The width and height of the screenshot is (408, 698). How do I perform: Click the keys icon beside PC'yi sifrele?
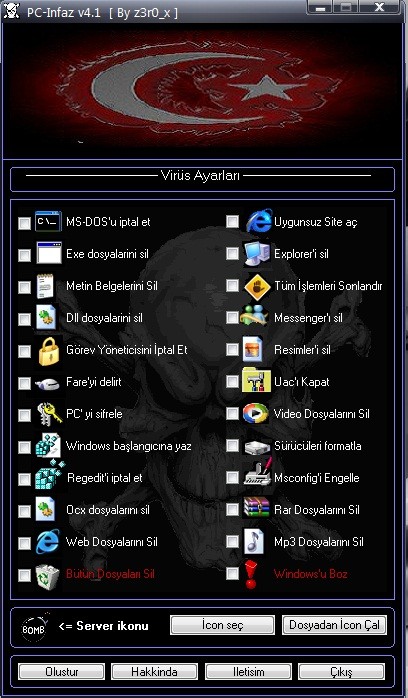[x=48, y=414]
